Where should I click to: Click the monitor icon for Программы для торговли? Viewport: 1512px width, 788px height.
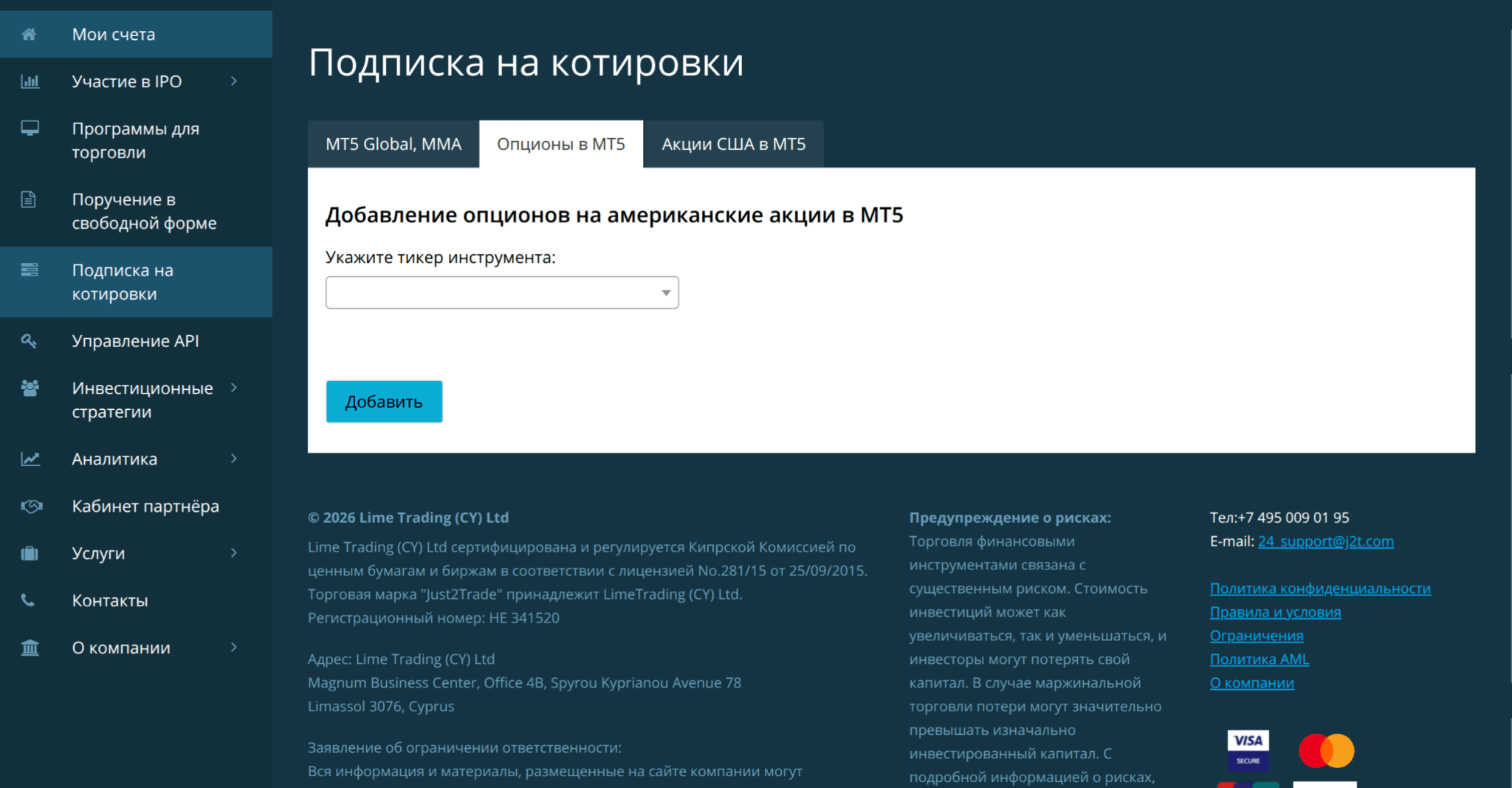point(30,129)
